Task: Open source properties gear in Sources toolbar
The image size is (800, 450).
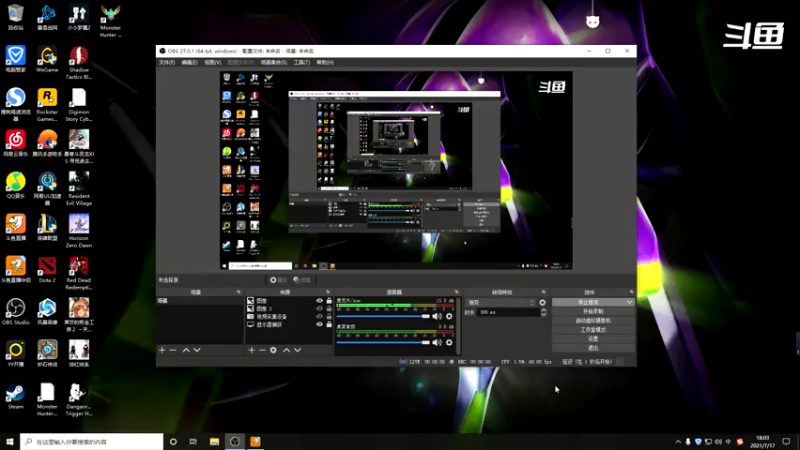Action: pyautogui.click(x=273, y=350)
